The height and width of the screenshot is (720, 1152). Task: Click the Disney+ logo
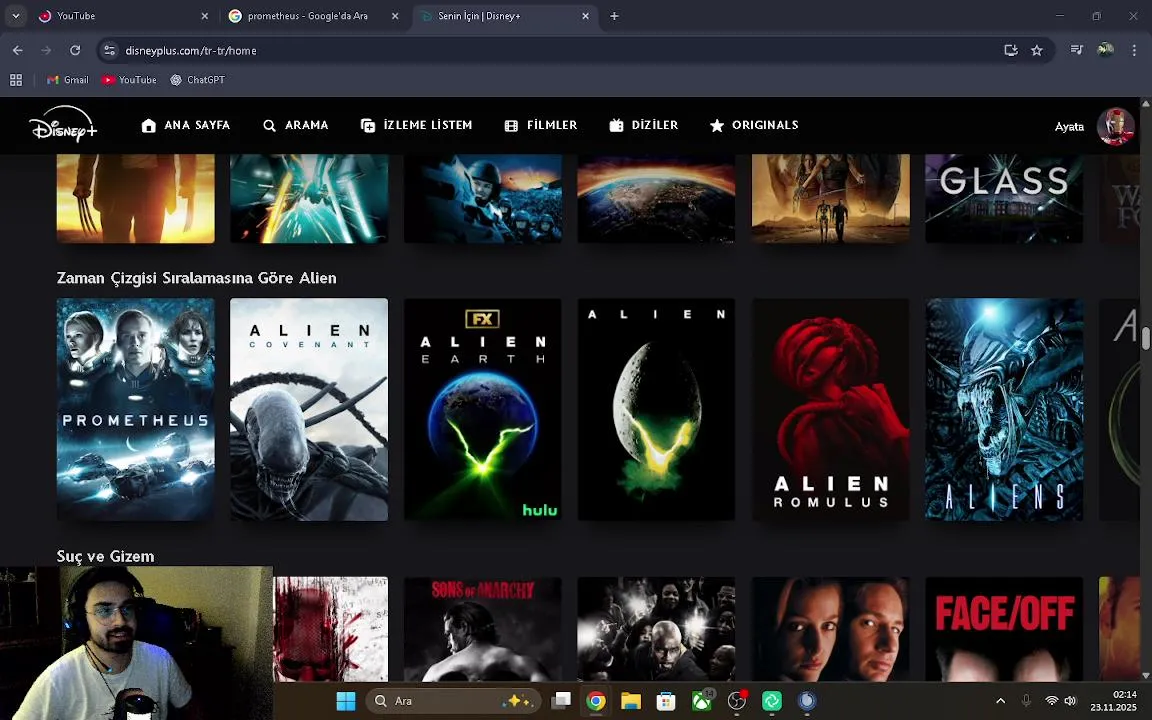click(63, 125)
